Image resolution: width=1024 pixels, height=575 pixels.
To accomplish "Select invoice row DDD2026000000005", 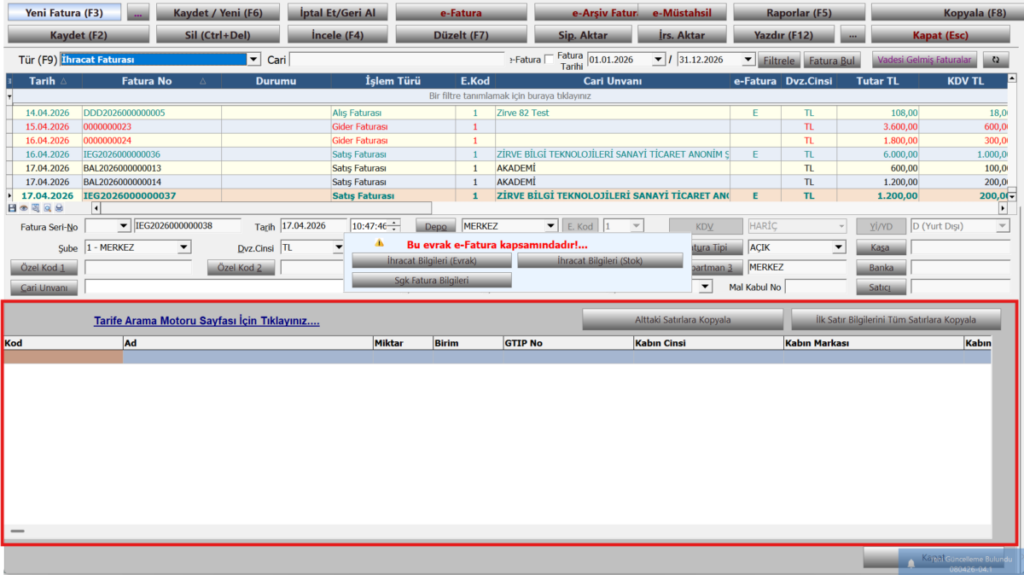I will (x=509, y=113).
